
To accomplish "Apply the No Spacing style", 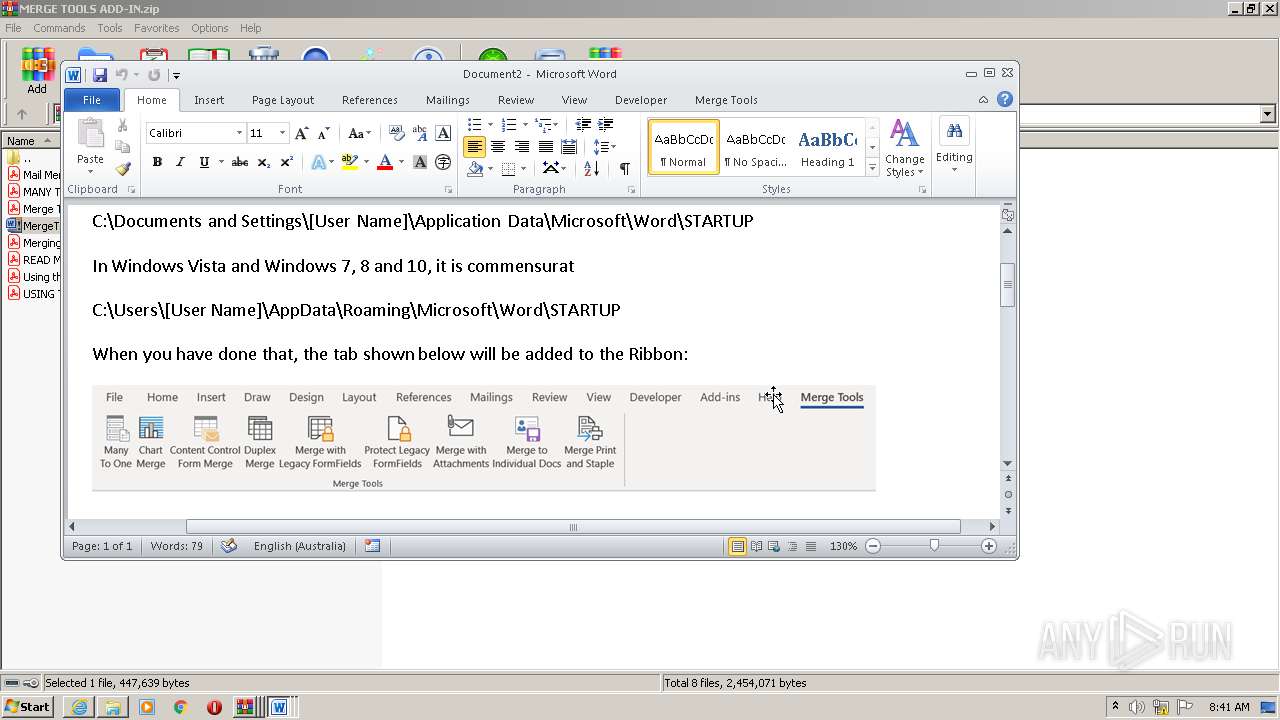I will point(755,147).
